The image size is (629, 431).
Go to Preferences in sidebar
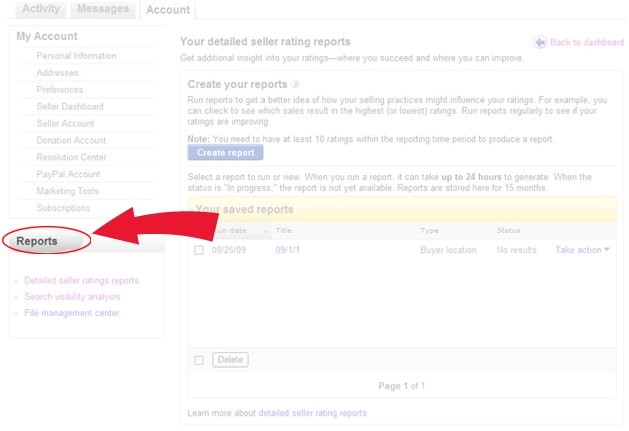(60, 89)
